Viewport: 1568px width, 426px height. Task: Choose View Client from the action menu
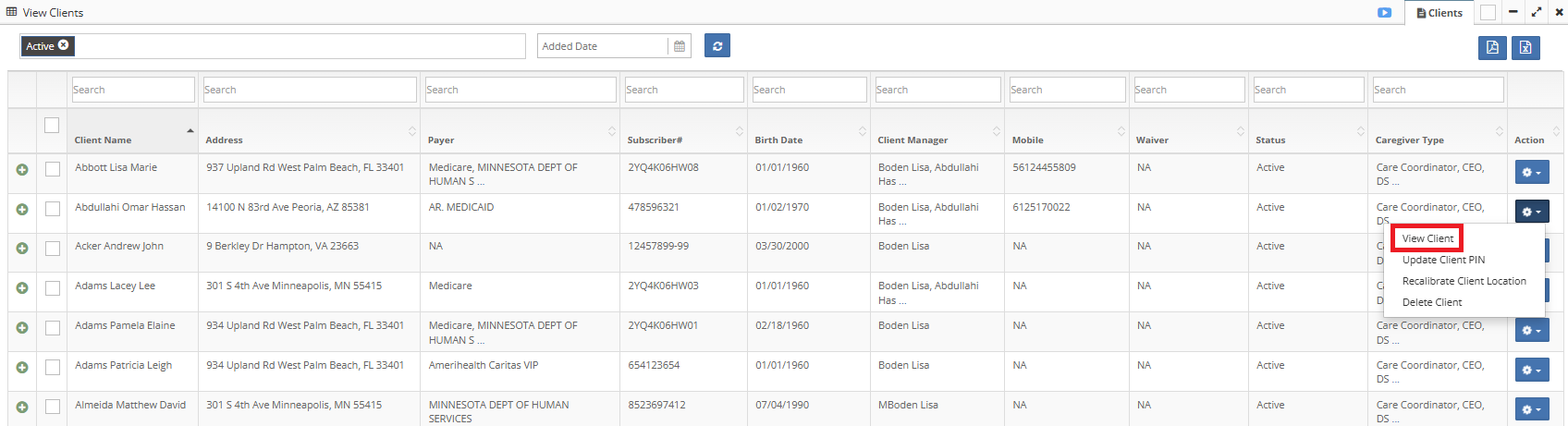tap(1427, 238)
